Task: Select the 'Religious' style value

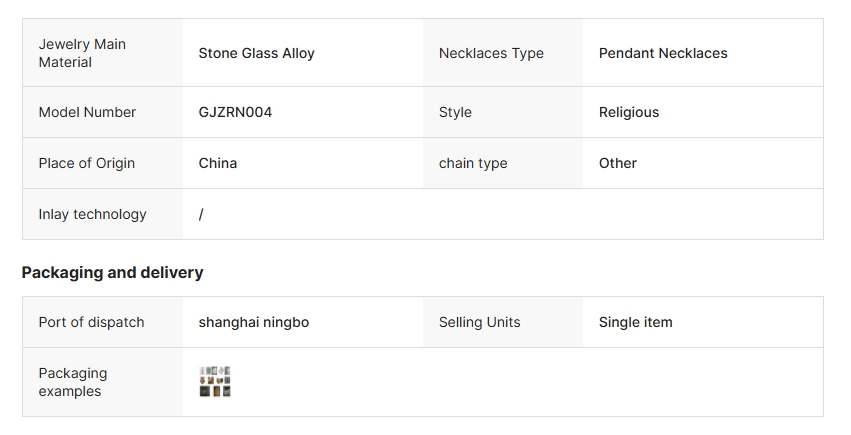Action: pos(629,112)
